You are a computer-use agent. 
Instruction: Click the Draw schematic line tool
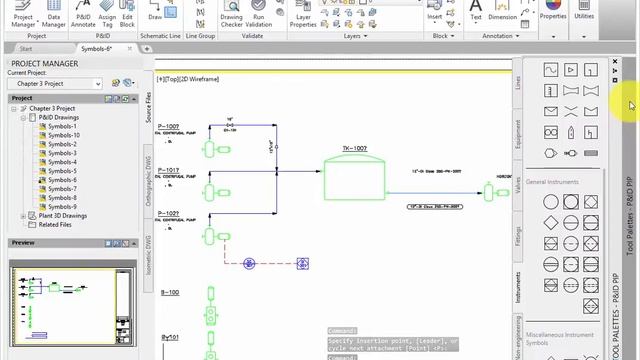(x=155, y=11)
